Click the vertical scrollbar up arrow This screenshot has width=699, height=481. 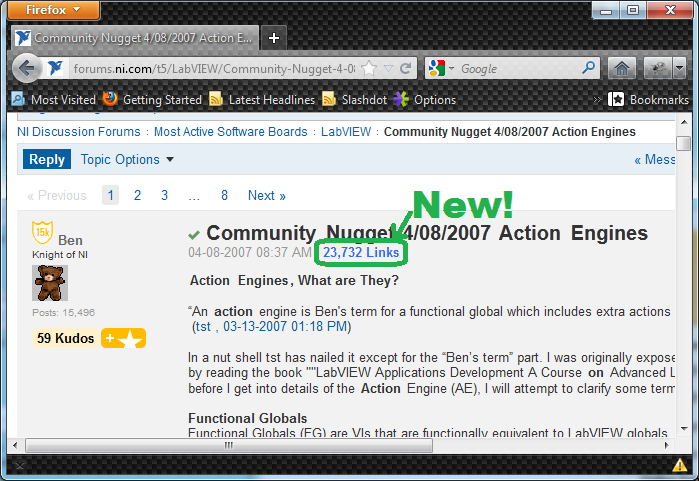684,122
